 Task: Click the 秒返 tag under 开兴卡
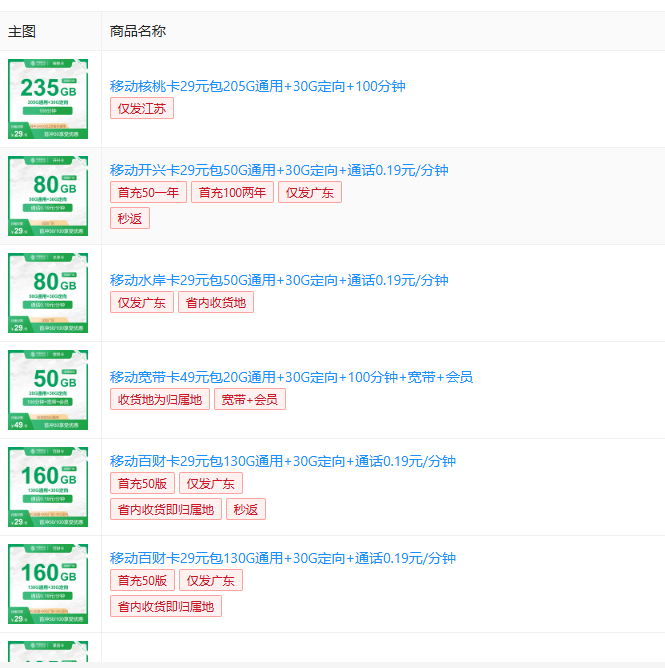pos(130,218)
